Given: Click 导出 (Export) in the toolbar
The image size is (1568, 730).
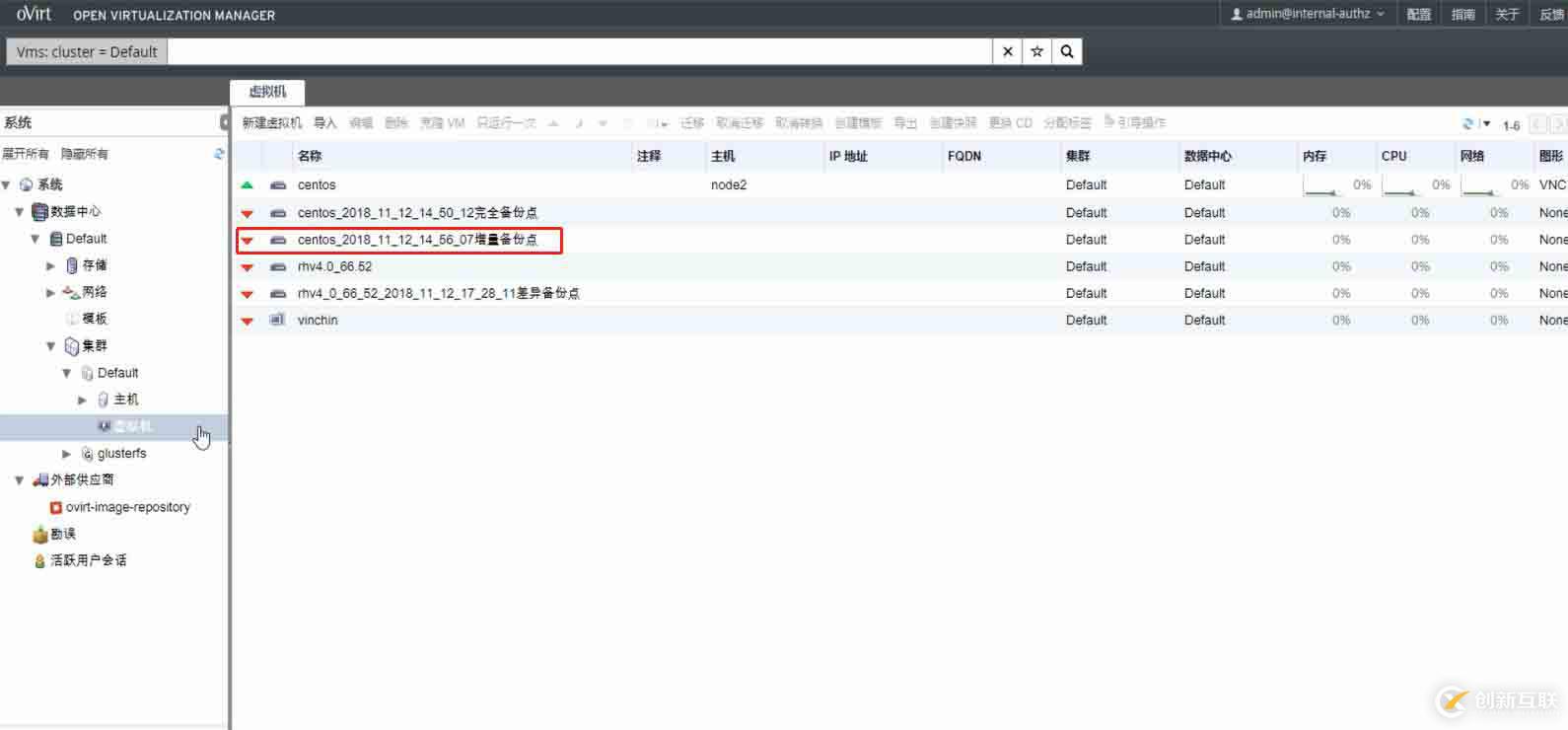Looking at the screenshot, I should tap(905, 123).
